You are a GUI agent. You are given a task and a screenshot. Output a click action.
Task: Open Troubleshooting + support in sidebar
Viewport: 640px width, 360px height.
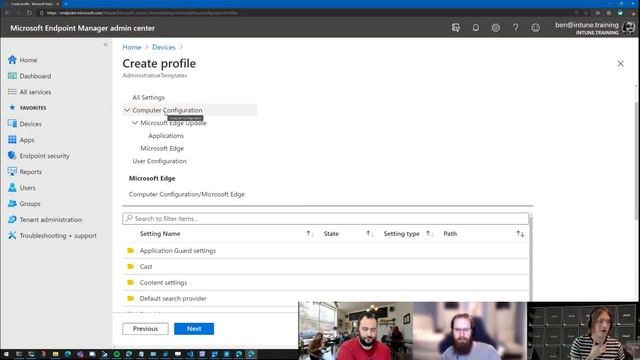58,236
